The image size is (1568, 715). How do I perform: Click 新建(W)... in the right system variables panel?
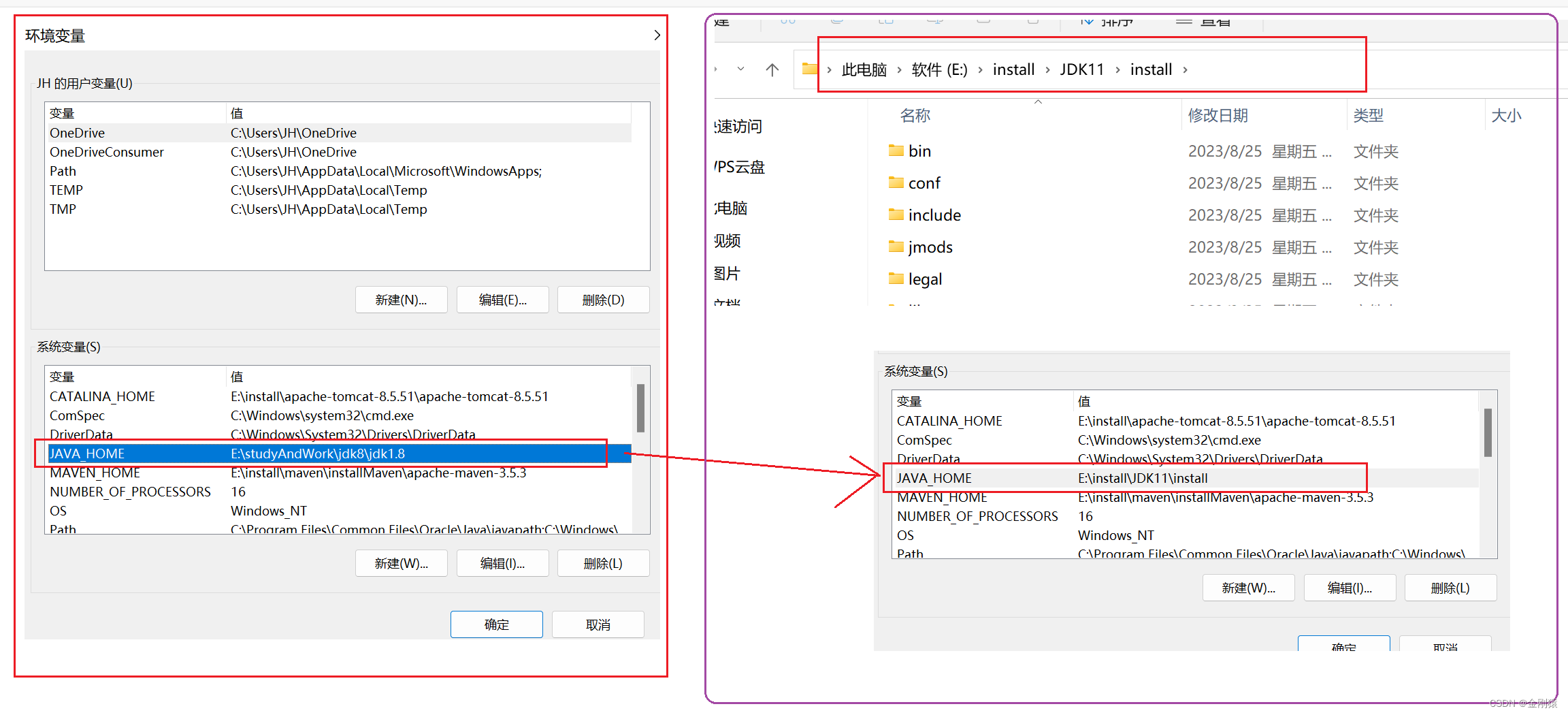(x=1248, y=588)
